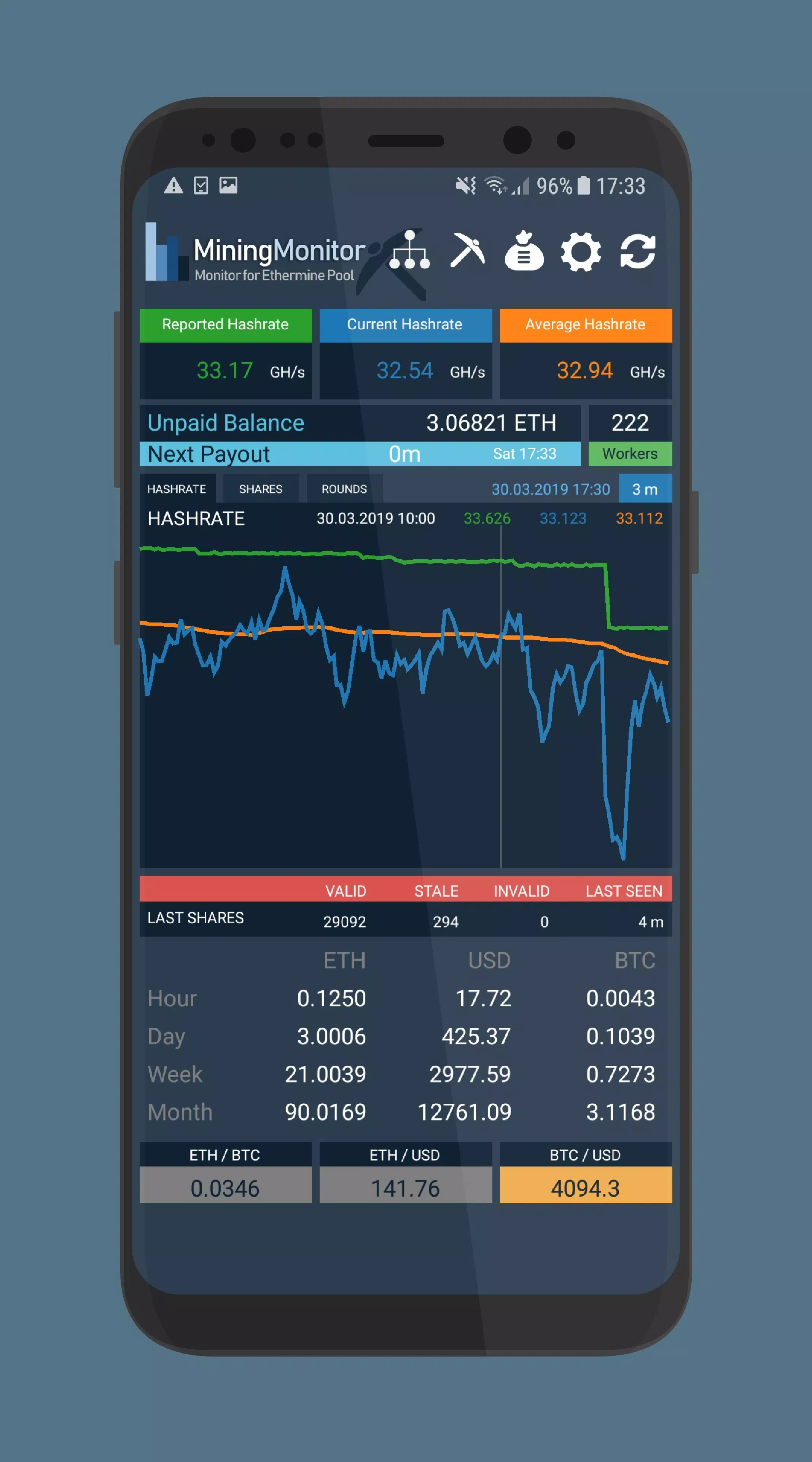Image resolution: width=812 pixels, height=1462 pixels.
Task: Open settings via gear icon
Action: pyautogui.click(x=581, y=251)
